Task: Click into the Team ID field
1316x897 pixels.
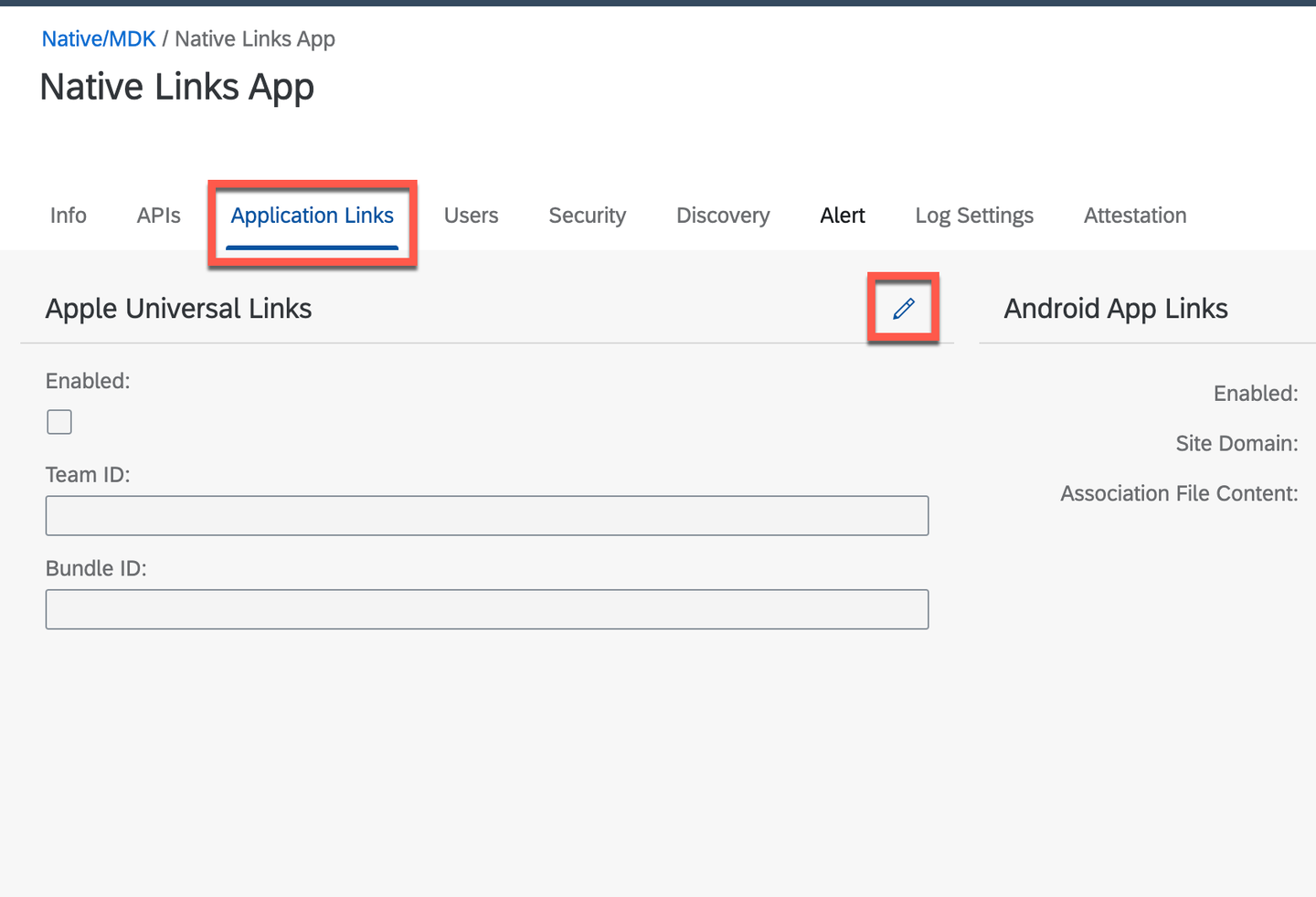Action: point(487,516)
